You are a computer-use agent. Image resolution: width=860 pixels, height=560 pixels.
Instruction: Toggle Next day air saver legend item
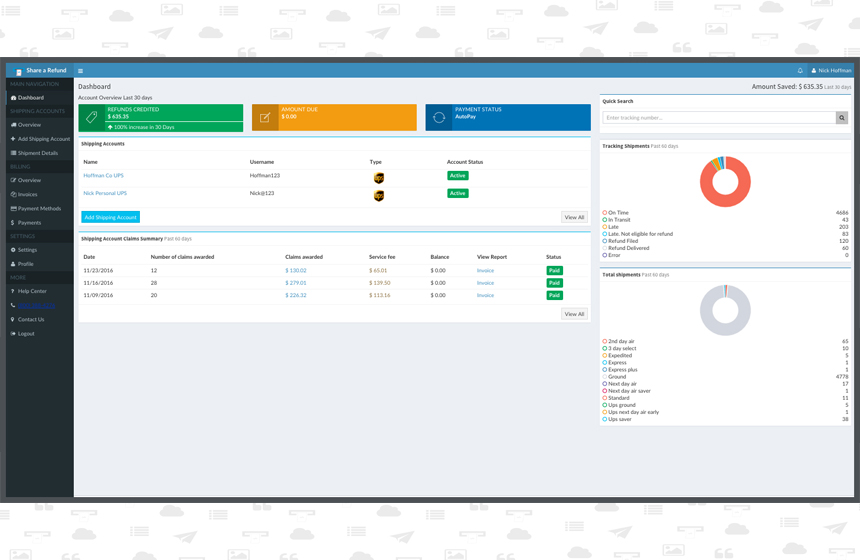tap(626, 392)
